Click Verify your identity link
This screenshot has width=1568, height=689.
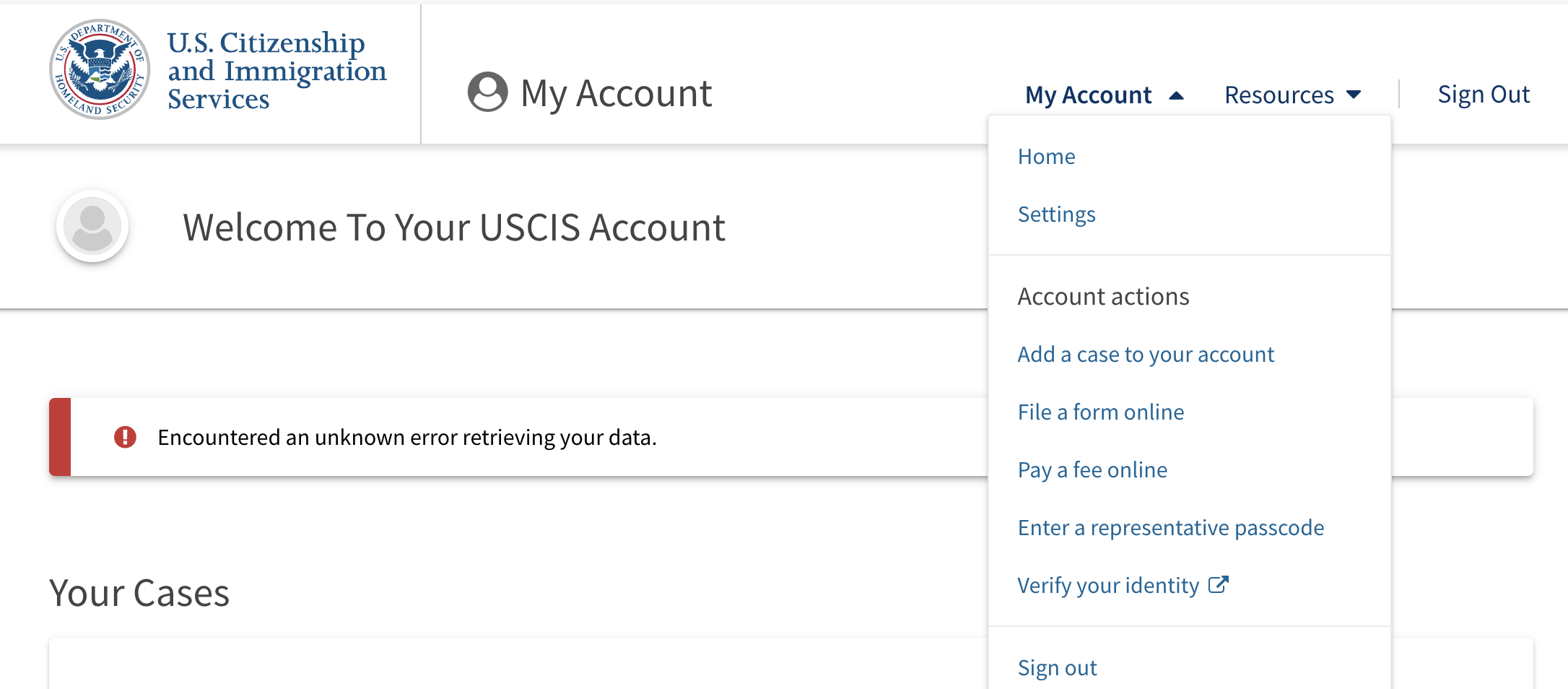tap(1108, 585)
